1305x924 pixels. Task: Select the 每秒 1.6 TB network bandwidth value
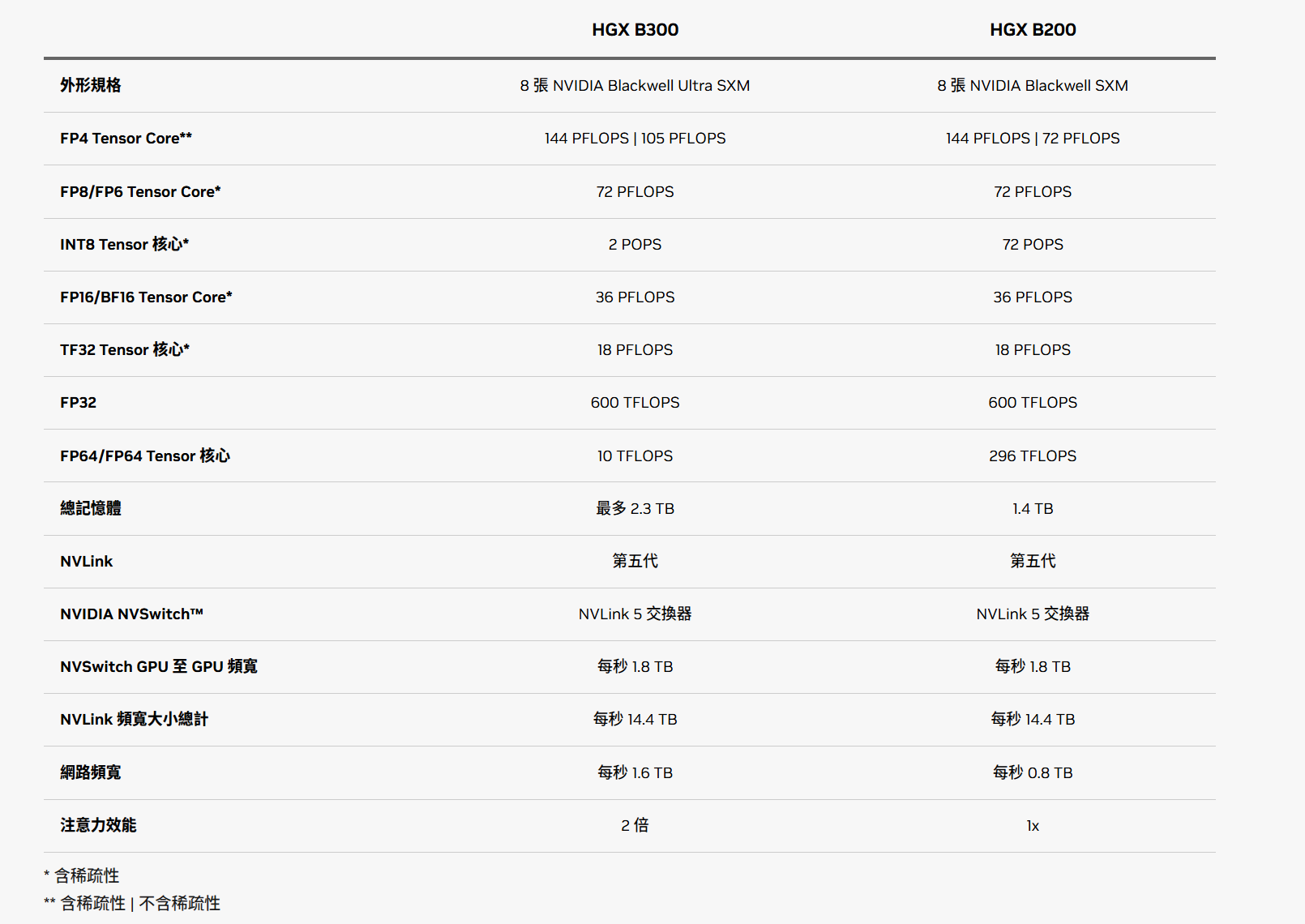coord(635,773)
